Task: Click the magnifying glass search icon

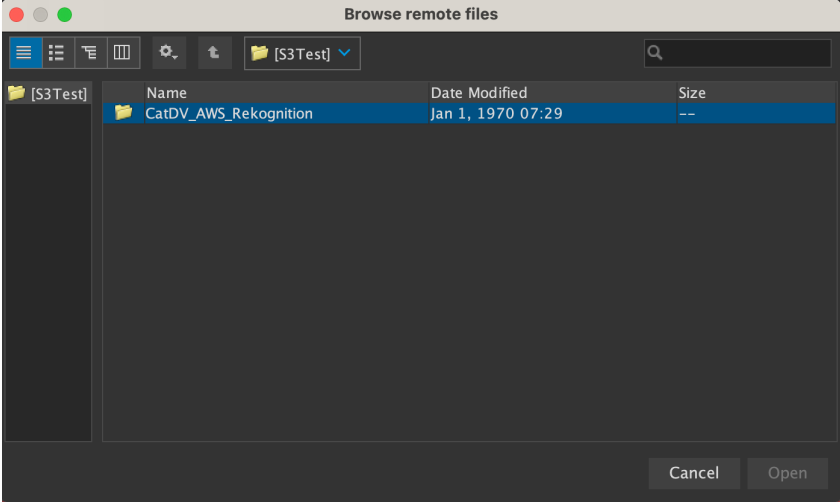Action: coord(655,53)
